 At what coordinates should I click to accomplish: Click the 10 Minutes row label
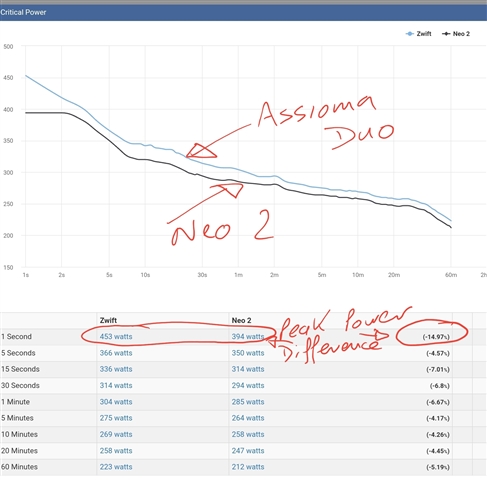(x=19, y=434)
